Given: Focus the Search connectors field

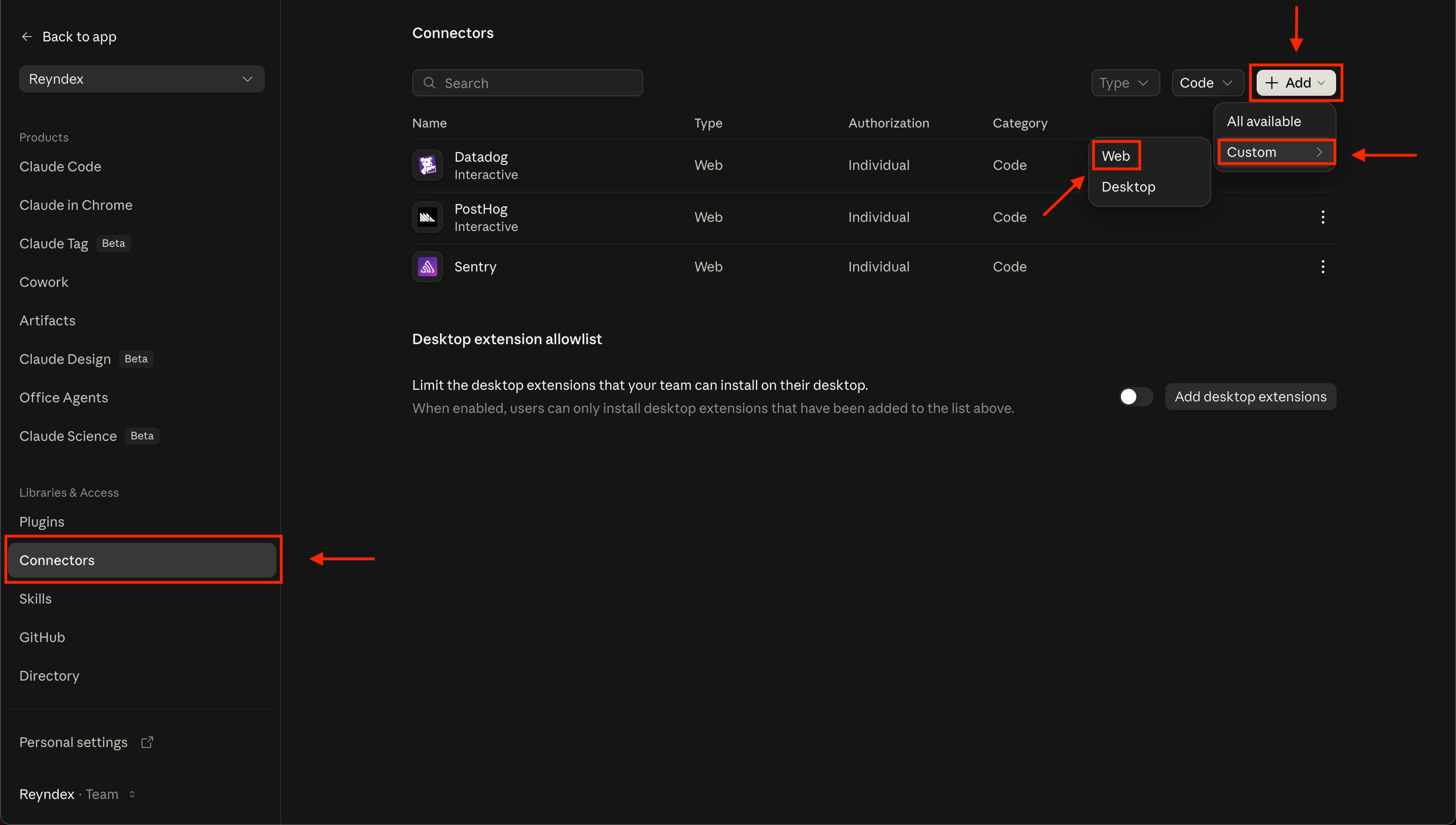Looking at the screenshot, I should pyautogui.click(x=527, y=83).
